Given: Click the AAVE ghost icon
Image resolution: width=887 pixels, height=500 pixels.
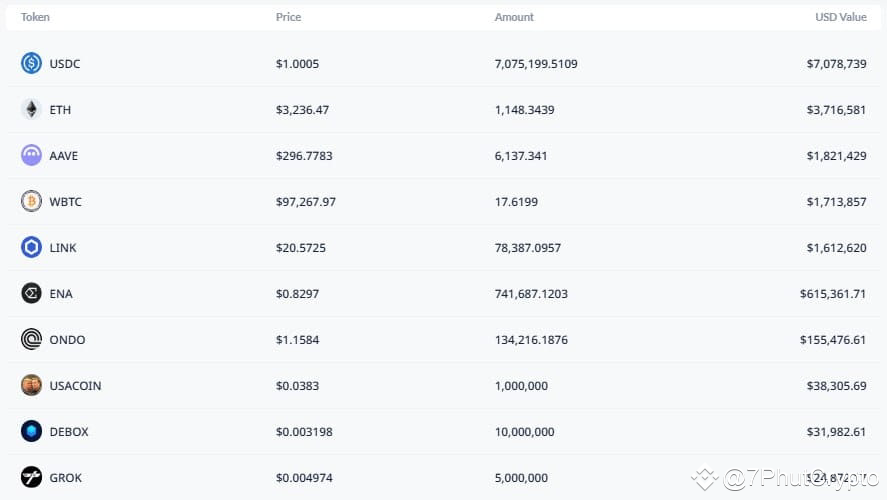Looking at the screenshot, I should pyautogui.click(x=31, y=155).
